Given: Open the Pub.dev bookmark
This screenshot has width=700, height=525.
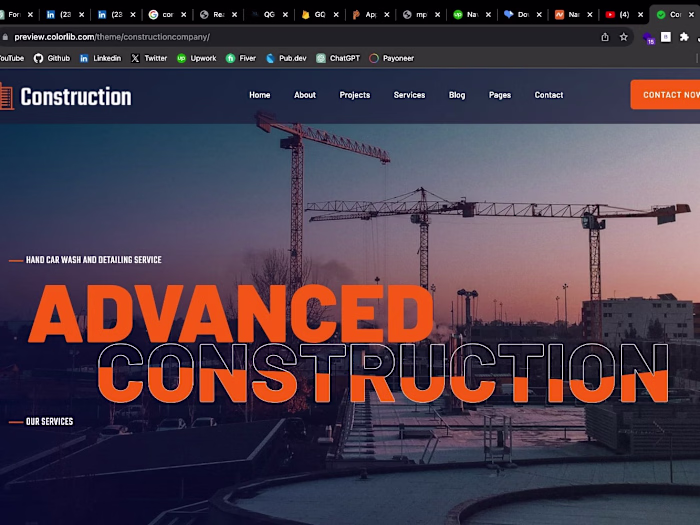Looking at the screenshot, I should tap(286, 58).
